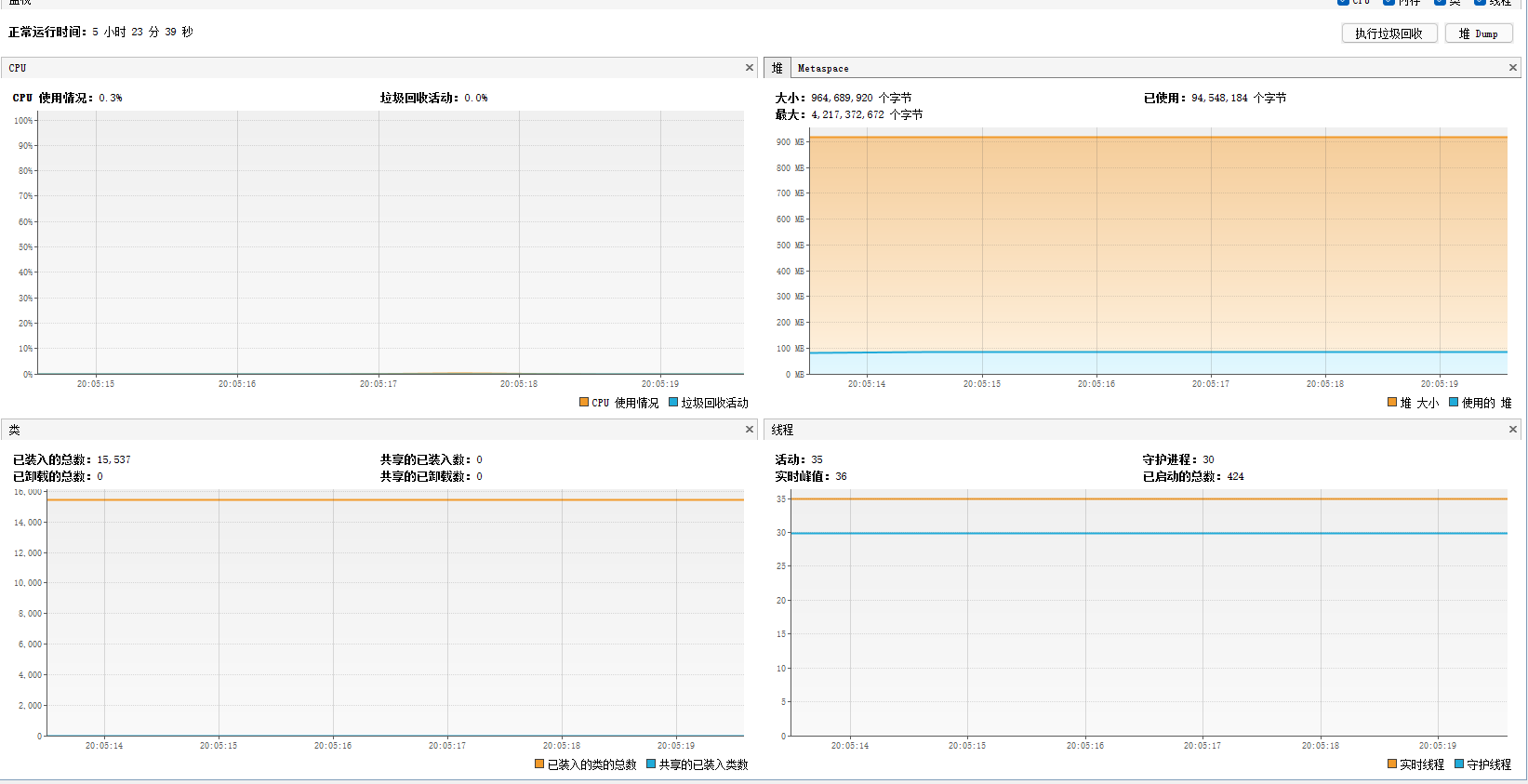The width and height of the screenshot is (1528, 784).
Task: Click the 正常运行时间 uptime text
Action: point(100,32)
